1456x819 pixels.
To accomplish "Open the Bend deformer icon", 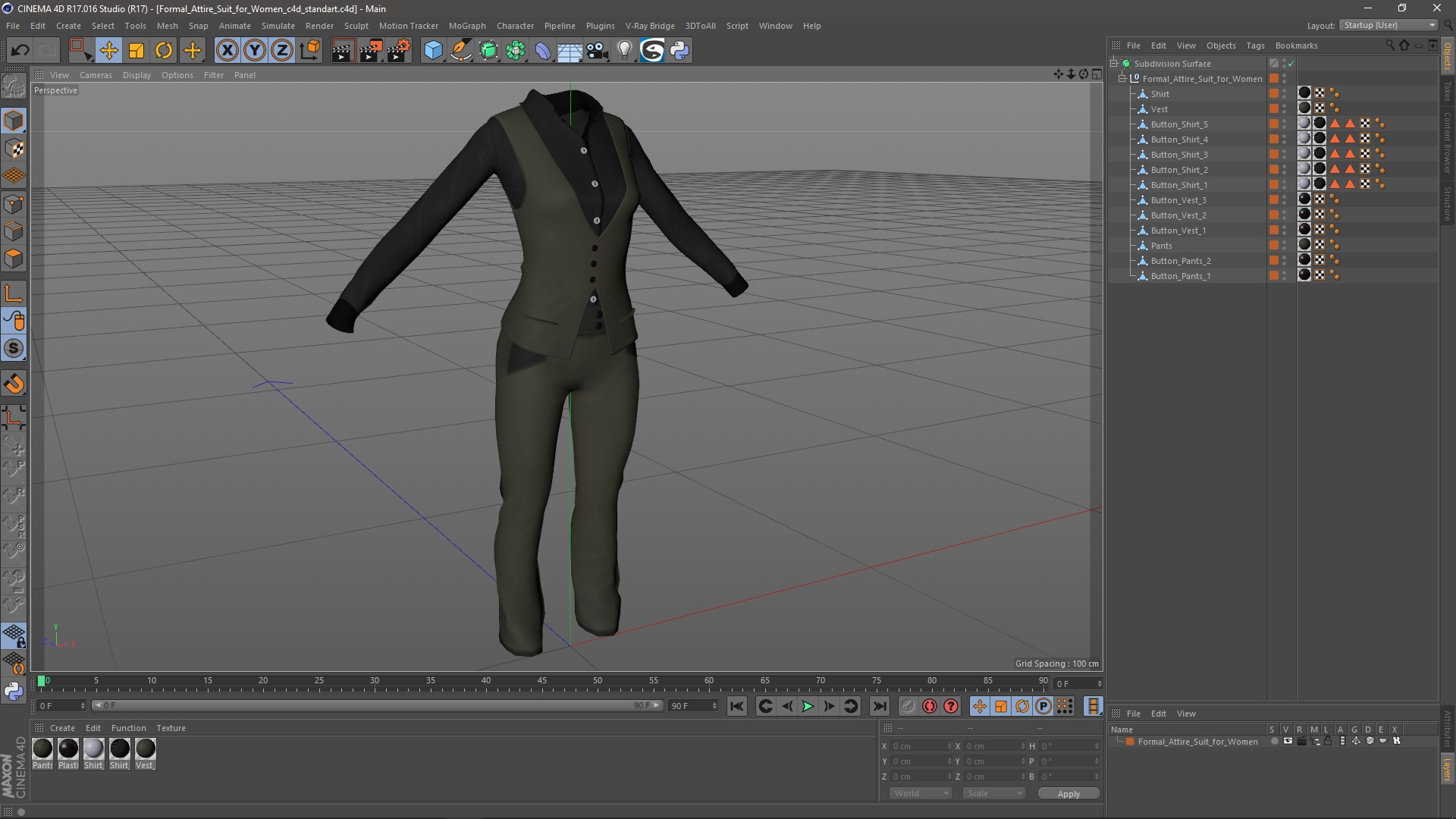I will [543, 51].
